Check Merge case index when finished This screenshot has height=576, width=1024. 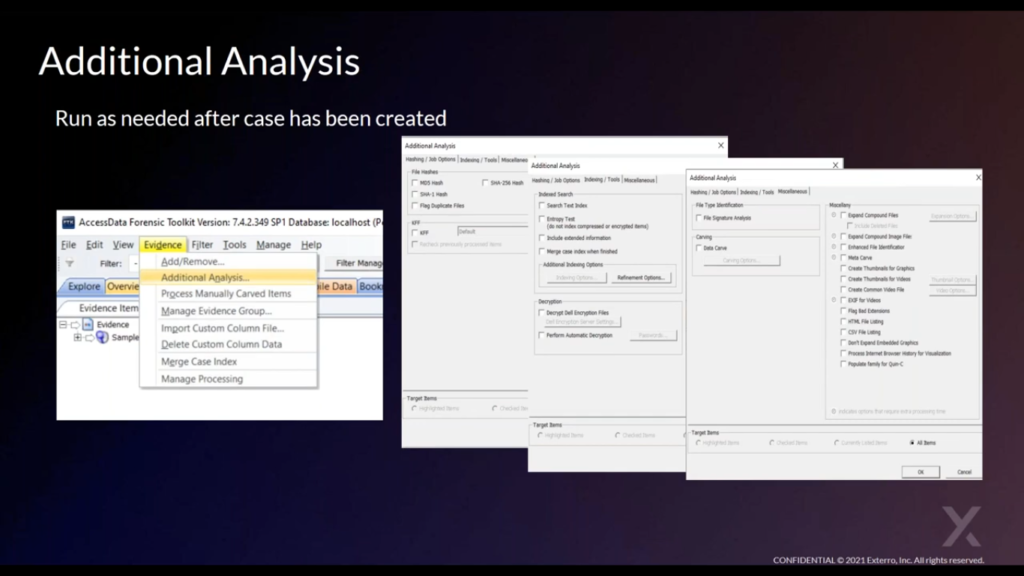(x=542, y=251)
